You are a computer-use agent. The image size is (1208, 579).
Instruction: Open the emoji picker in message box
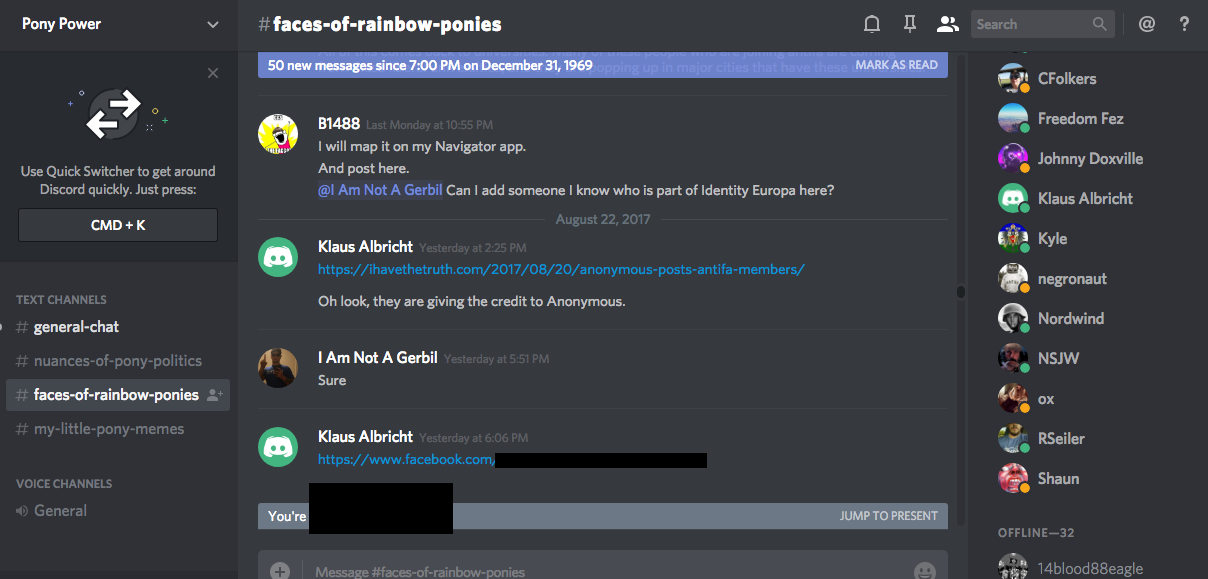coord(924,571)
